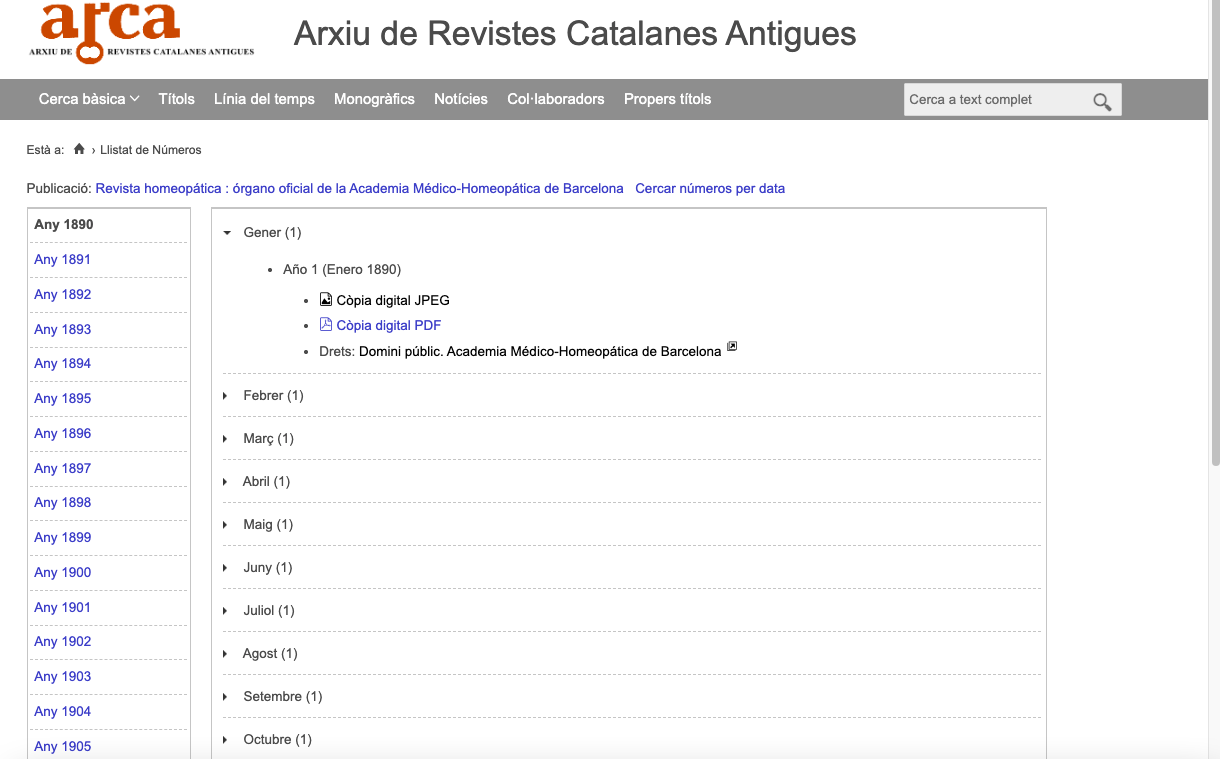
Task: Click the Cerca a text complet field
Action: click(x=994, y=100)
